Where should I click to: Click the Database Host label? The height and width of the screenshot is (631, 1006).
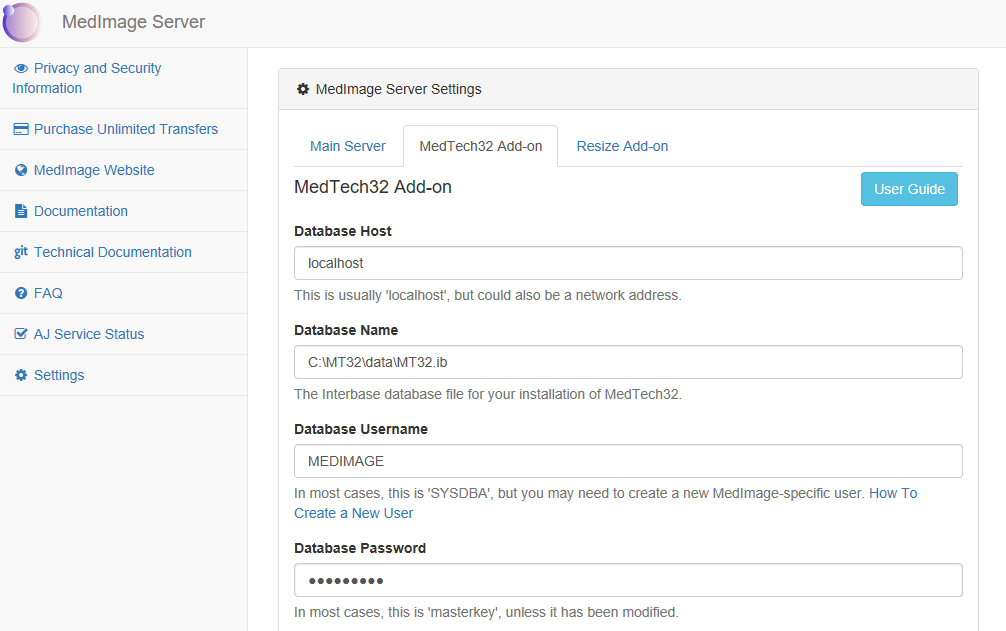pos(343,231)
